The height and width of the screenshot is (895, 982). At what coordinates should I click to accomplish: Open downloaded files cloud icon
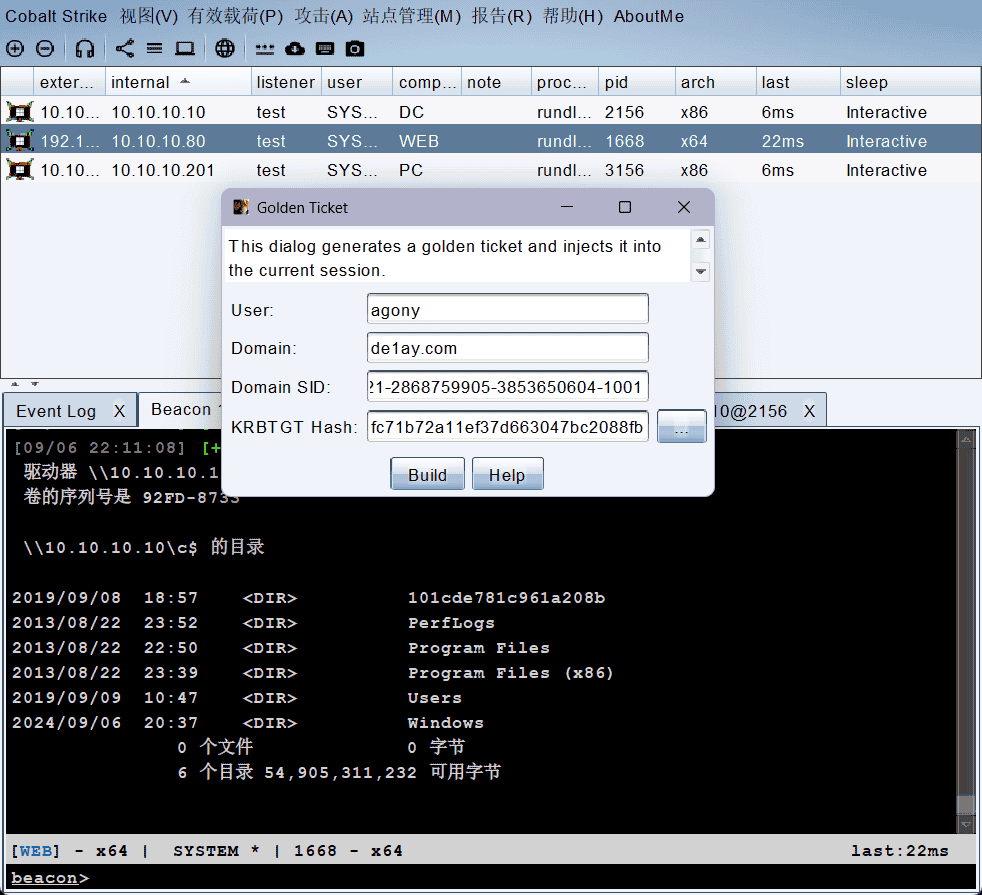coord(294,48)
